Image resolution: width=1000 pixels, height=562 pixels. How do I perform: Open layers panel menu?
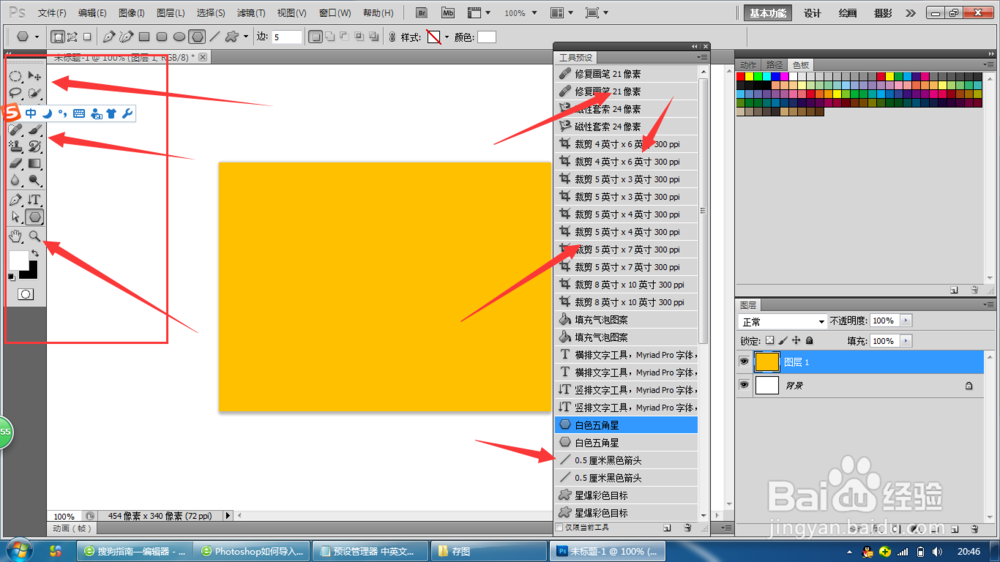tap(988, 305)
